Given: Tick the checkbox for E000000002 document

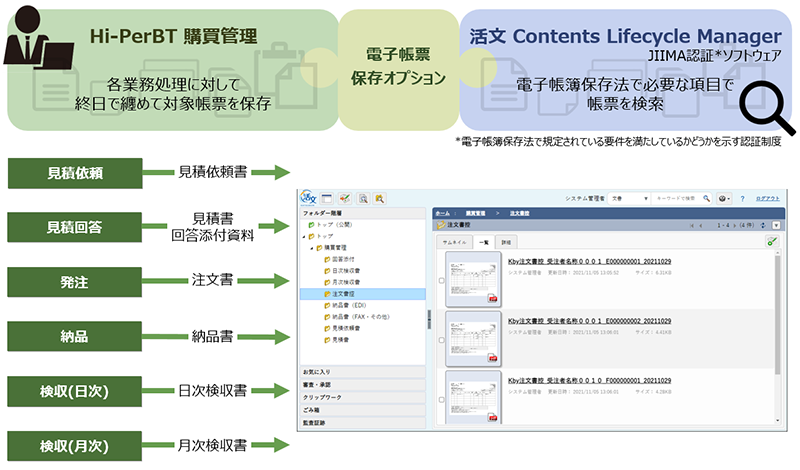Looking at the screenshot, I should (x=441, y=340).
